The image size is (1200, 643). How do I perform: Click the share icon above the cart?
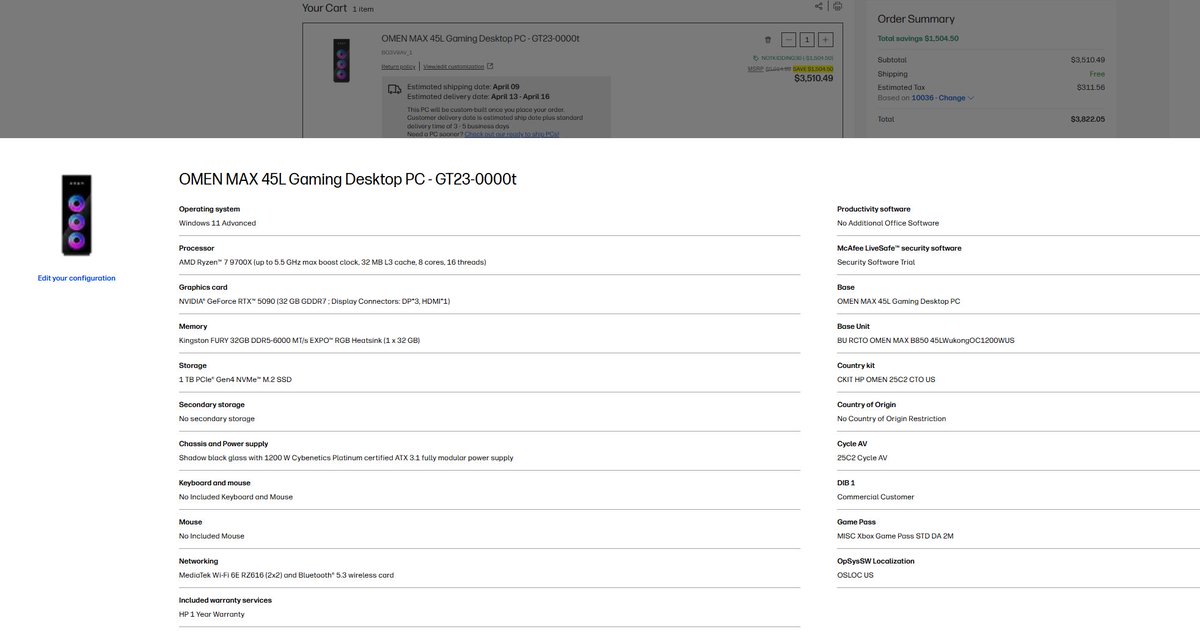pyautogui.click(x=819, y=6)
